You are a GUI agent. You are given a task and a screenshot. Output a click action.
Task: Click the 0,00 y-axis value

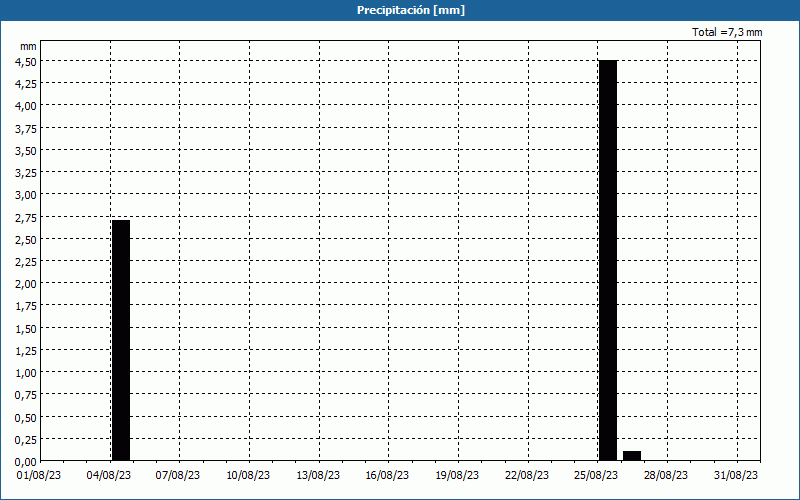(x=26, y=462)
